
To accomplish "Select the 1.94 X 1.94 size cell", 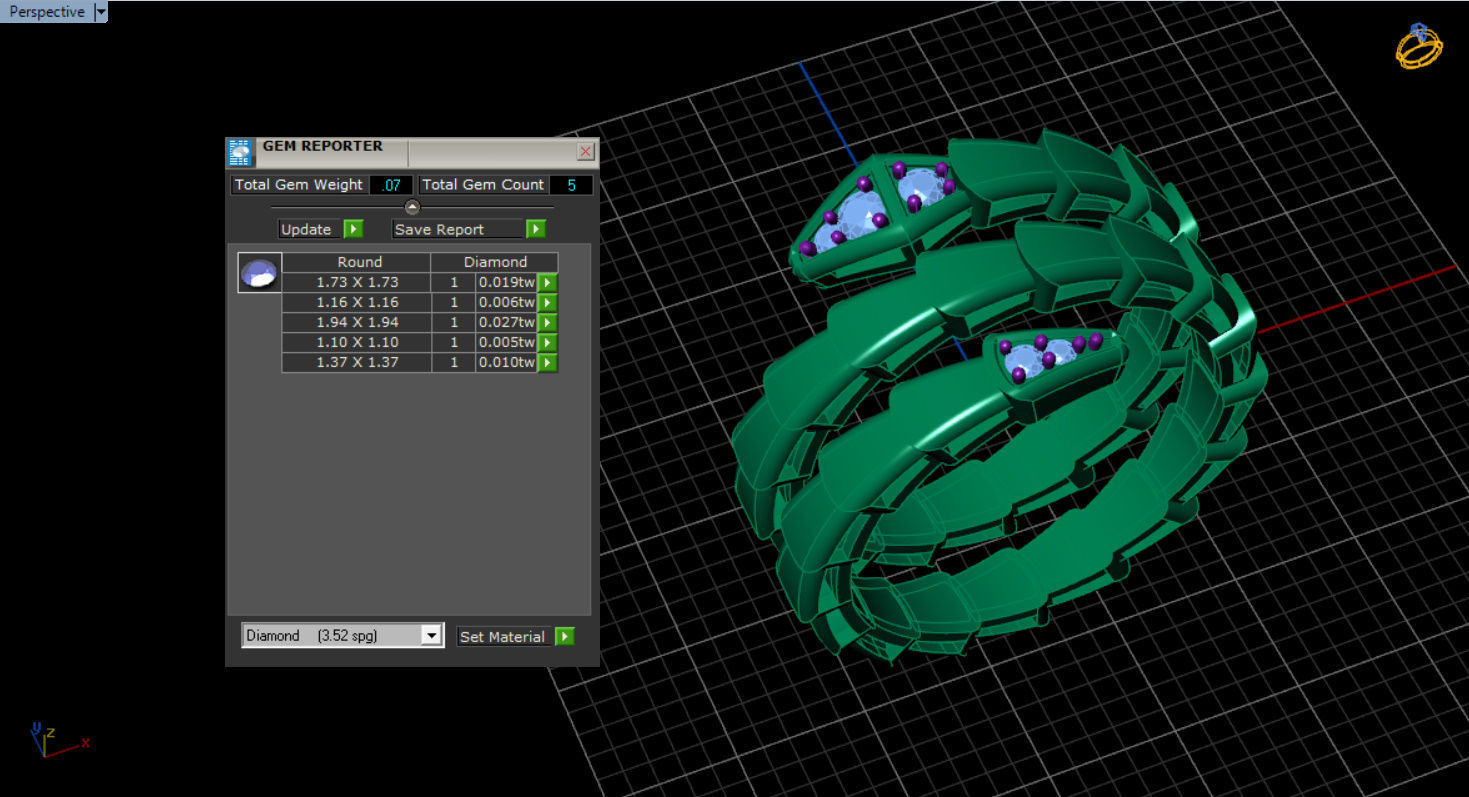I will (x=357, y=322).
